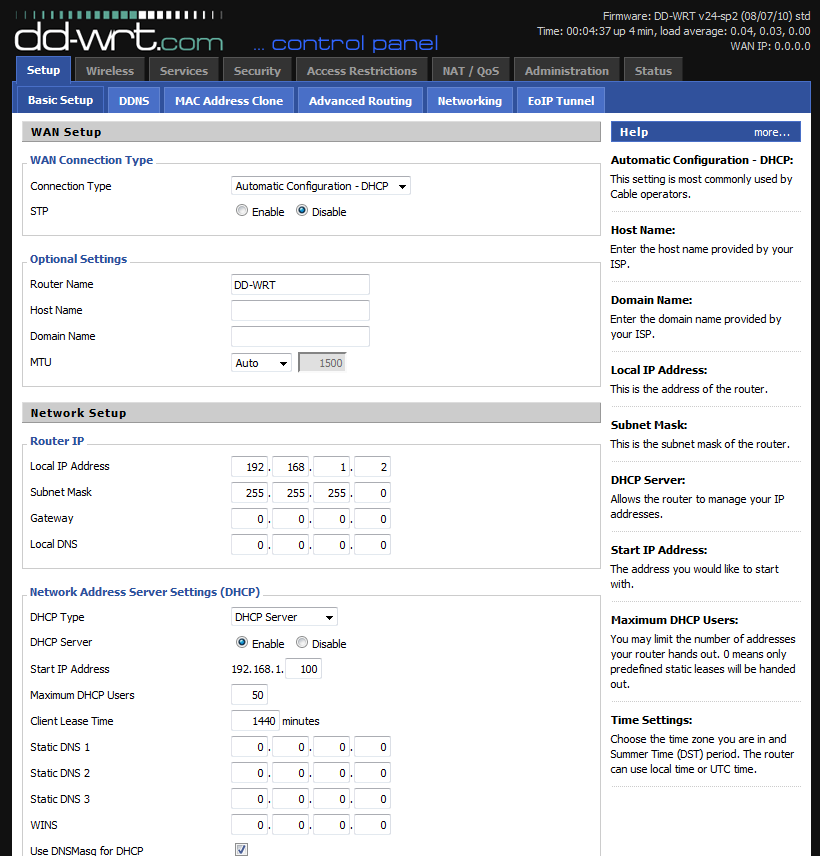Image resolution: width=820 pixels, height=856 pixels.
Task: Enable the STP radio button
Action: [x=242, y=211]
